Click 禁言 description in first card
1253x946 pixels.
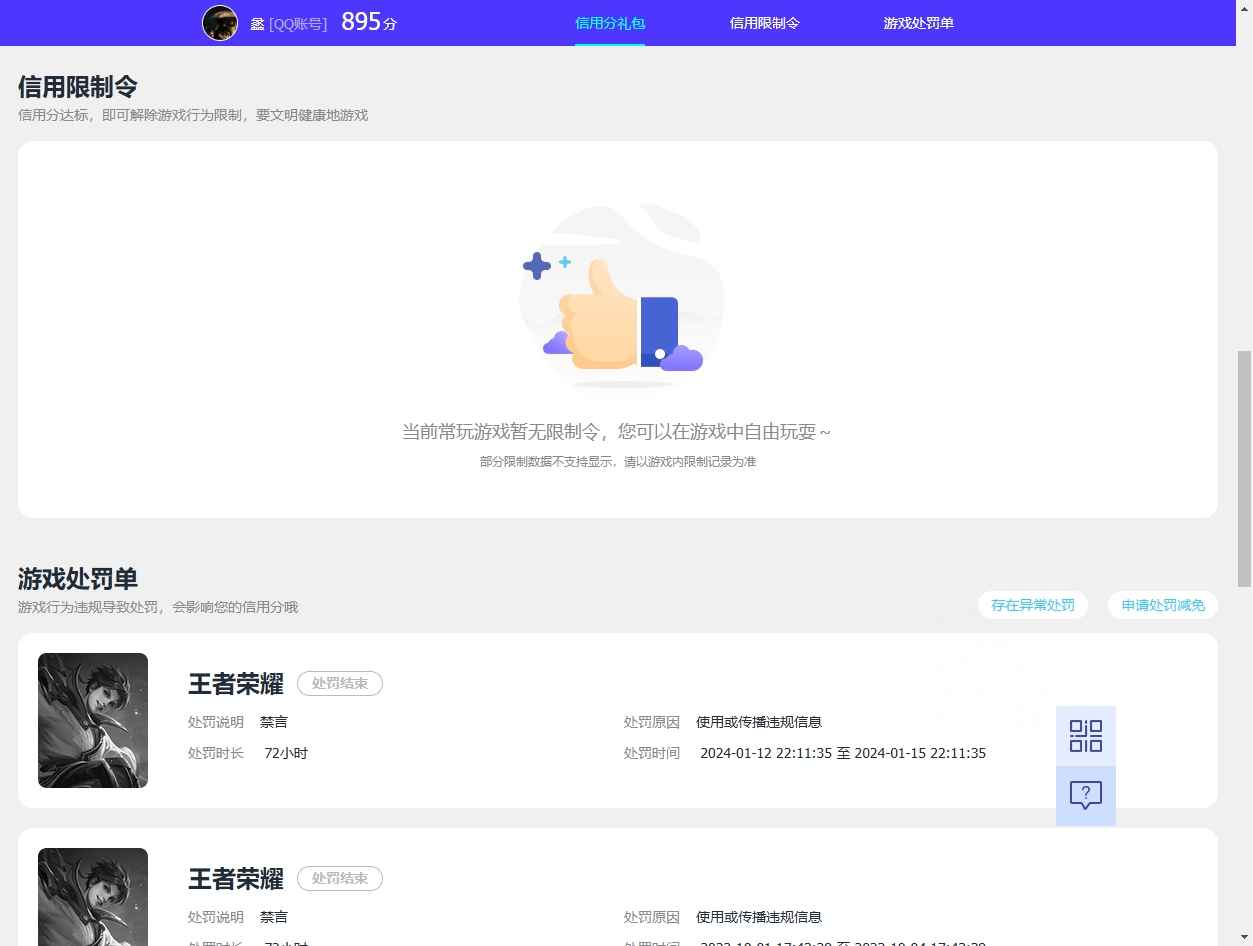tap(274, 722)
